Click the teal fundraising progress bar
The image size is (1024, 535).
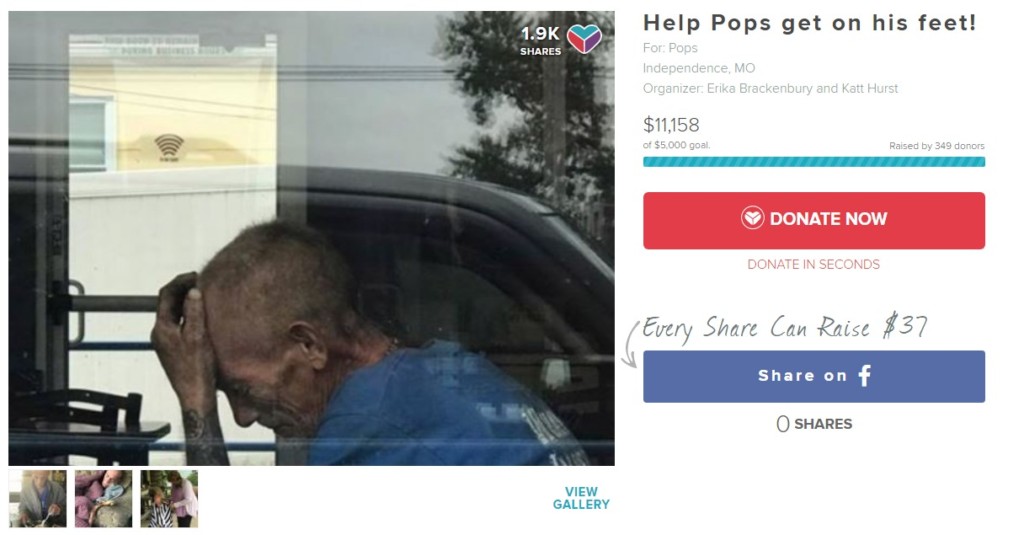[x=814, y=162]
